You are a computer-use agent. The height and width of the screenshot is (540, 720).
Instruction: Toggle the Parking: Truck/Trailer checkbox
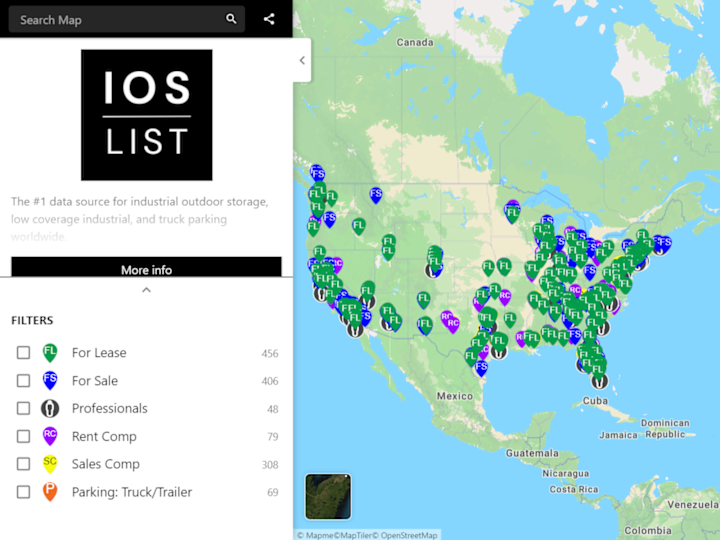coord(23,492)
